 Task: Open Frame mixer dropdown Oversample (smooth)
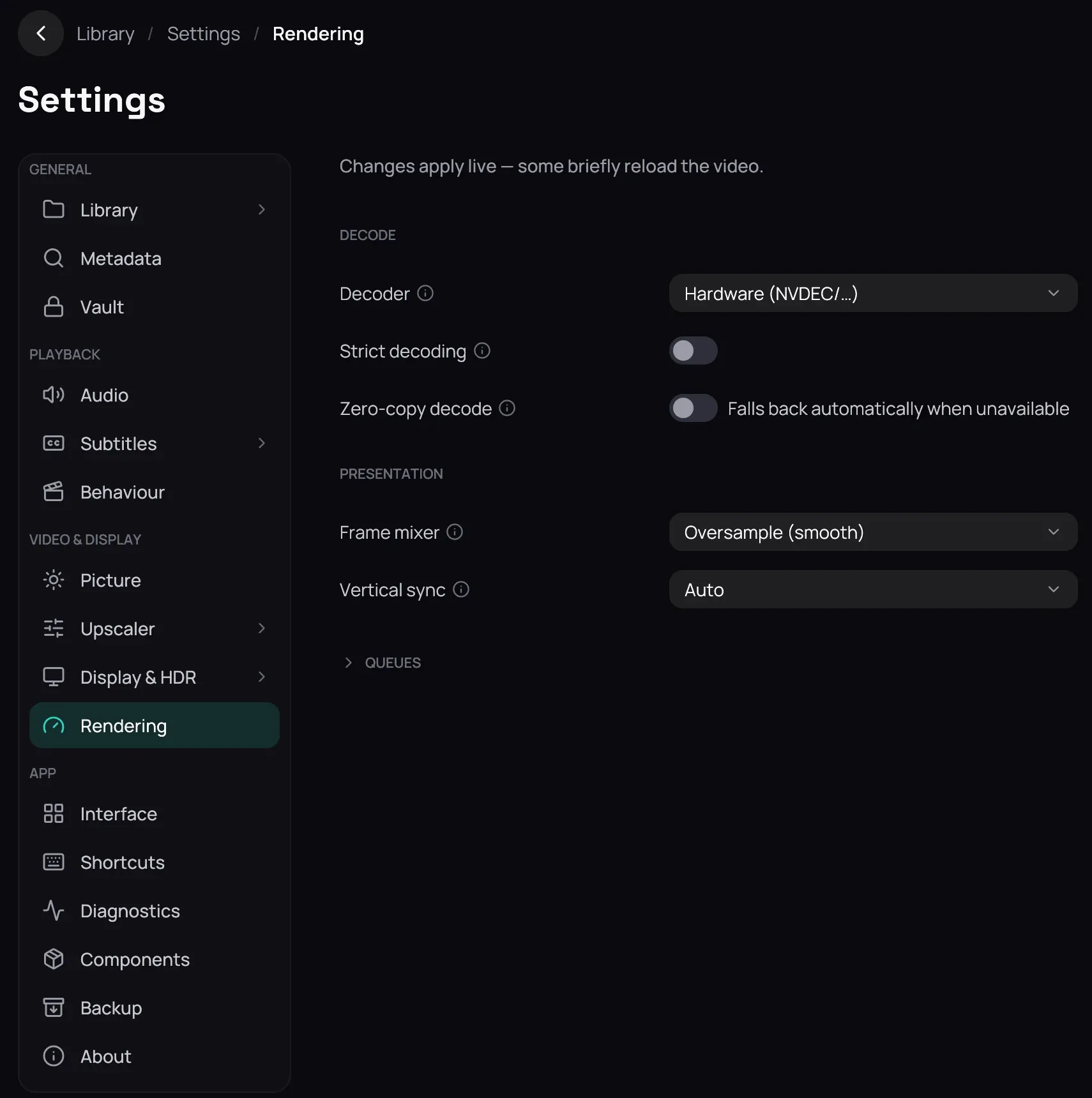click(873, 532)
